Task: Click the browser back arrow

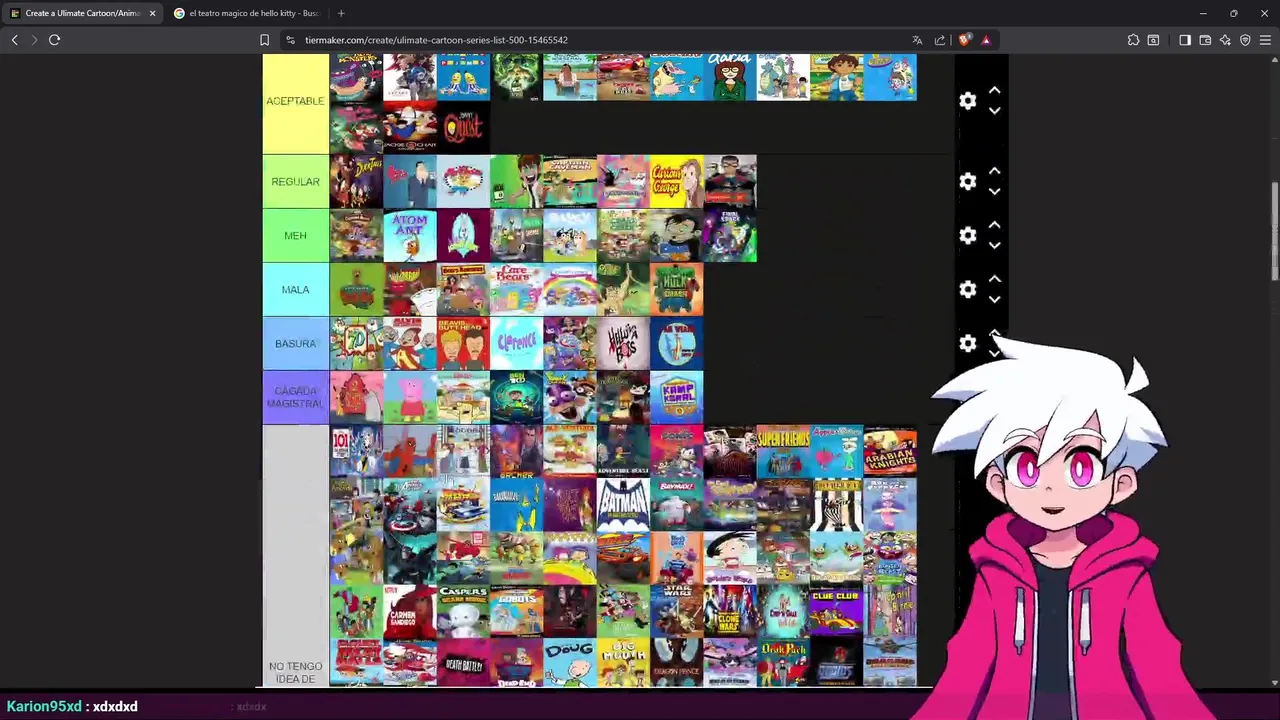Action: pos(15,40)
